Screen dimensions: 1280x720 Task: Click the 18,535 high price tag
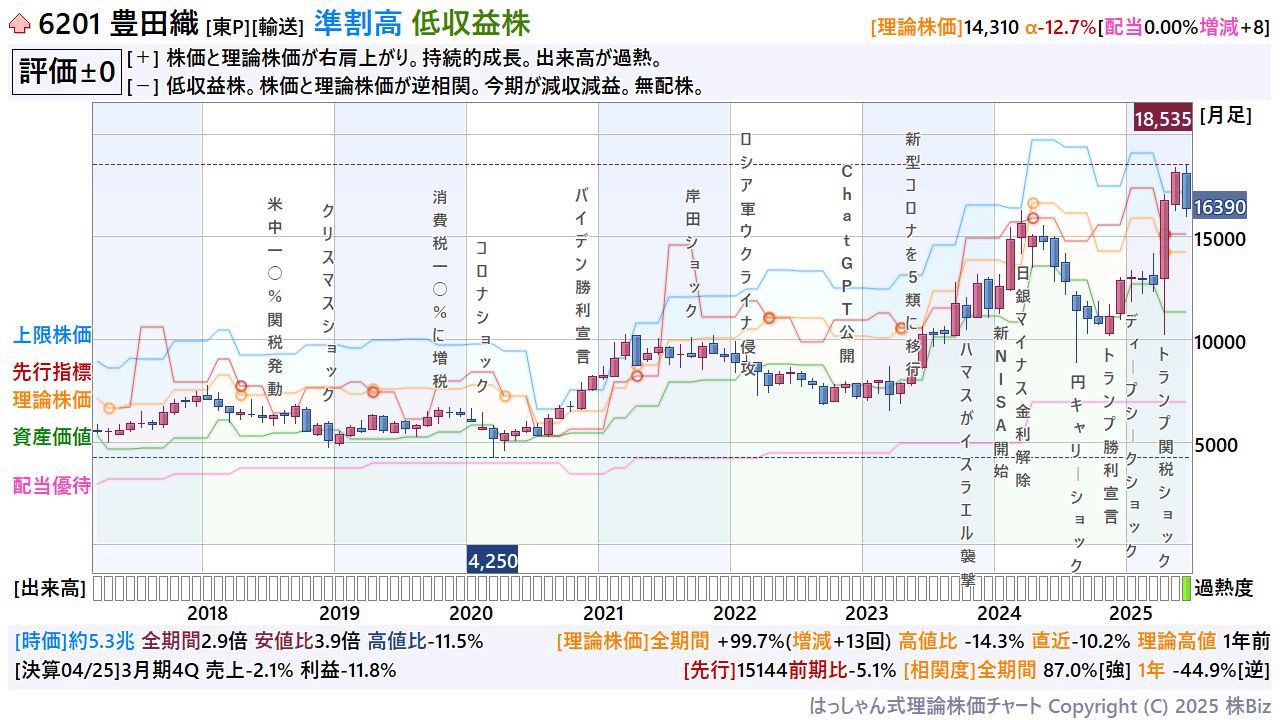click(1162, 119)
